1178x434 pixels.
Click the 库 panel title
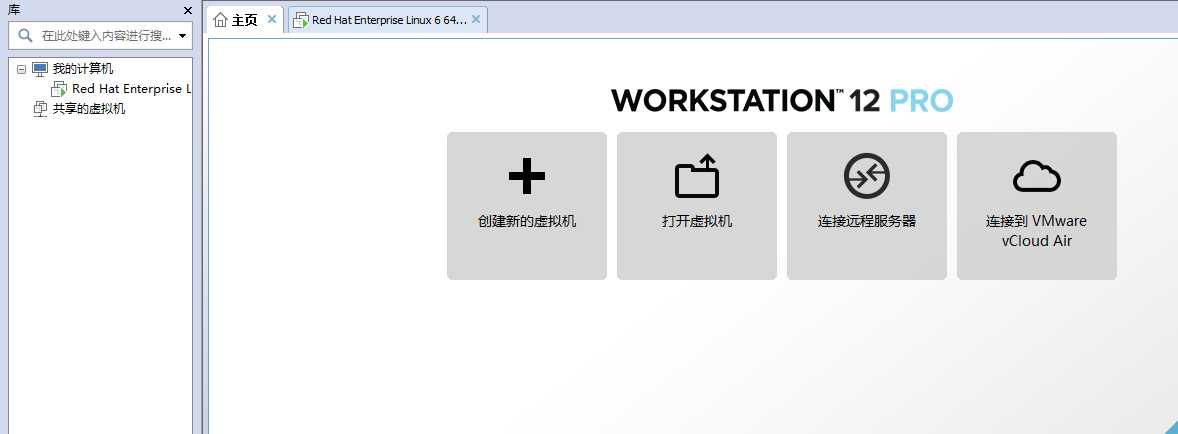pos(14,10)
